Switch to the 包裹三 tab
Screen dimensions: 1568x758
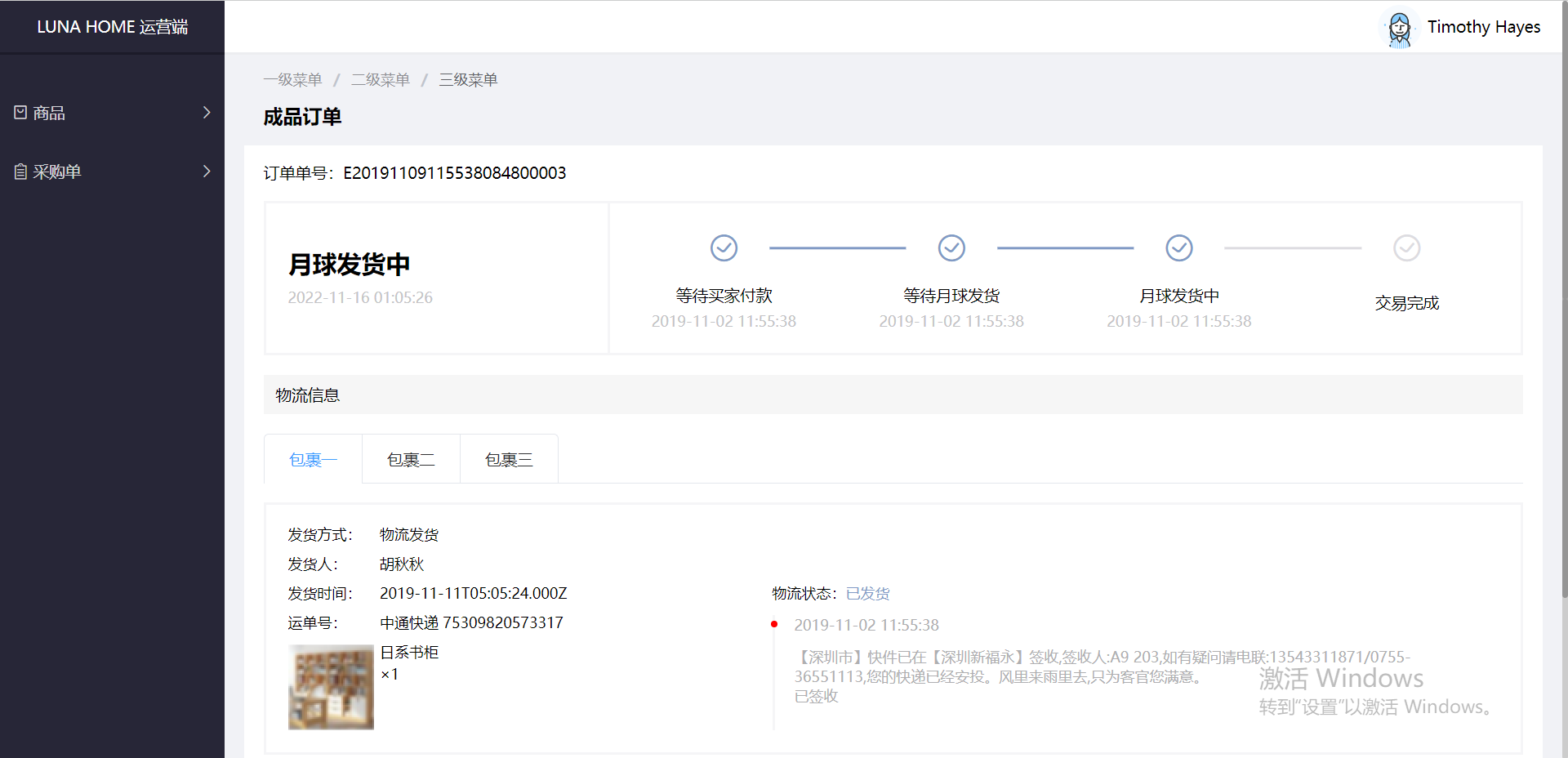coord(509,458)
